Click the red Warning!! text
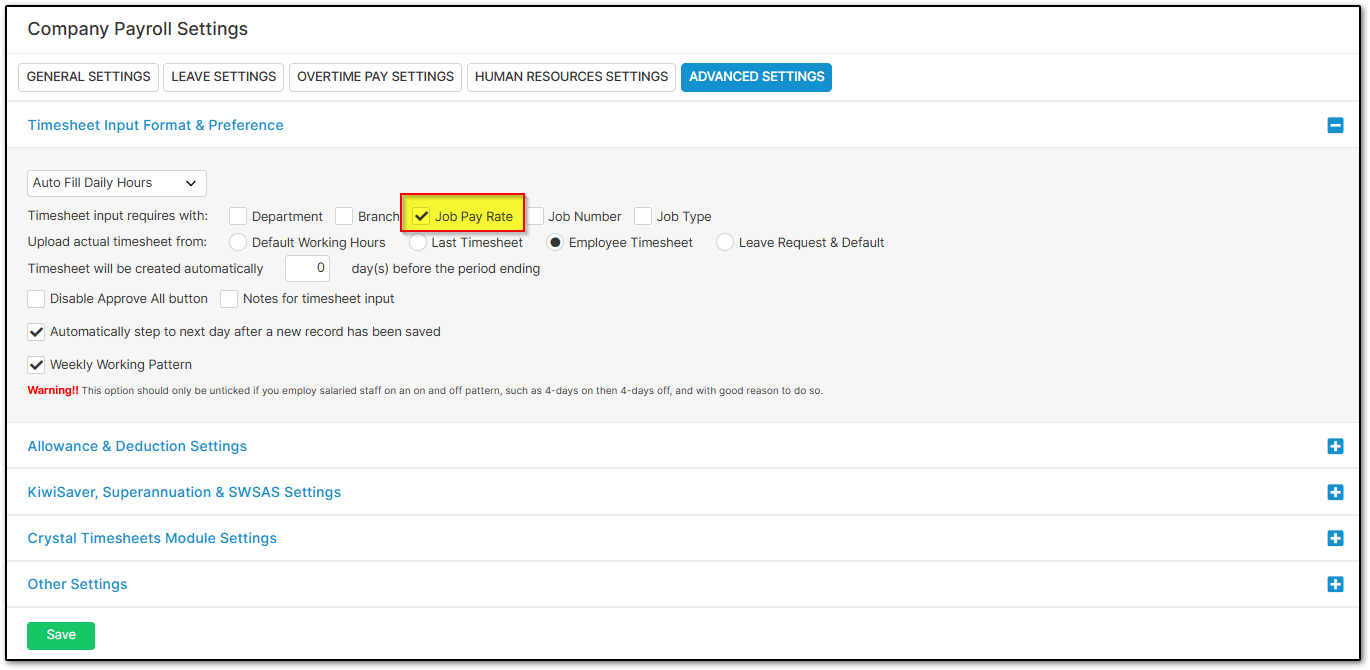The width and height of the screenshot is (1370, 670). (x=53, y=390)
